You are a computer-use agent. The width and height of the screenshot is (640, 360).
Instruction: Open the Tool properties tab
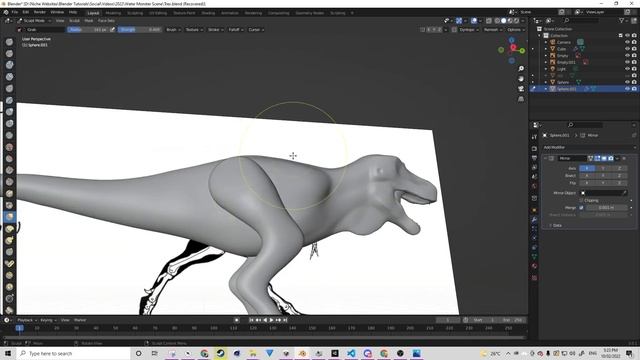(534, 137)
